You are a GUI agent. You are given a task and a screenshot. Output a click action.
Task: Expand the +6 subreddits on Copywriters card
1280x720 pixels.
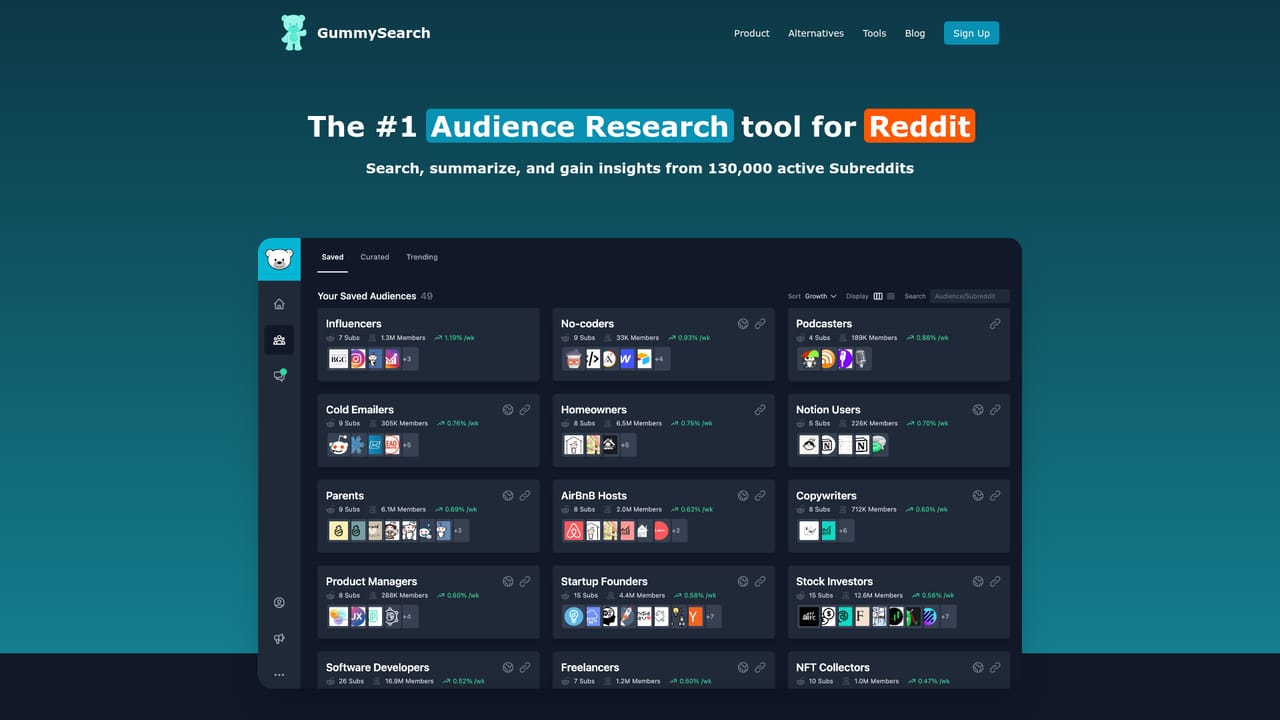(843, 531)
